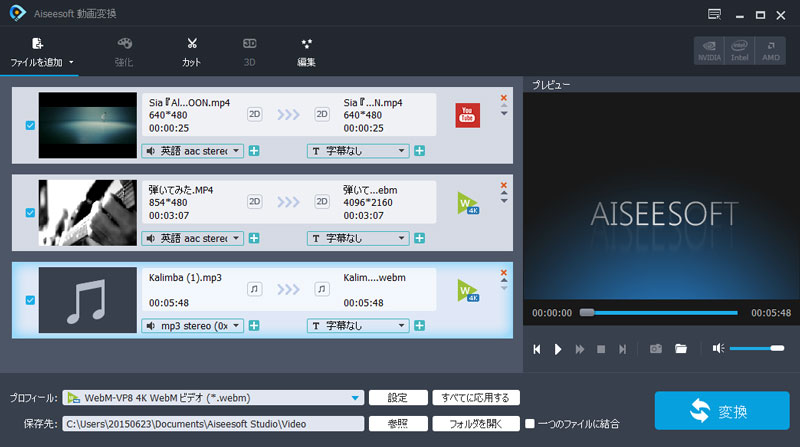Add audio track to Kalimba file with plus

click(254, 325)
